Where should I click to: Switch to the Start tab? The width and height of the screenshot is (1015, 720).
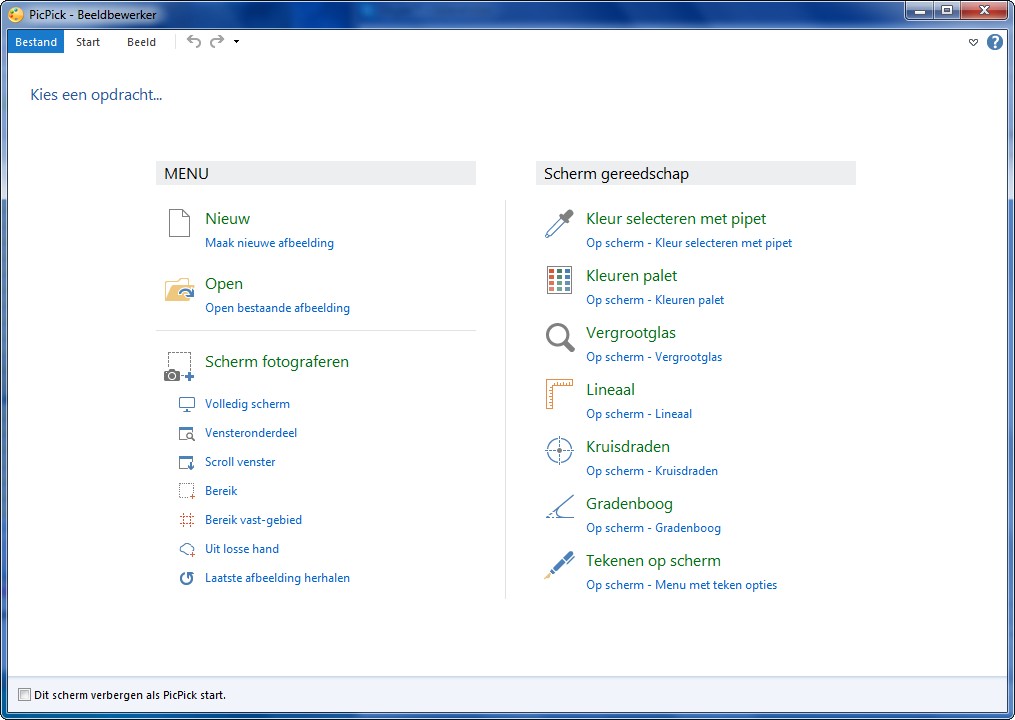click(x=87, y=42)
